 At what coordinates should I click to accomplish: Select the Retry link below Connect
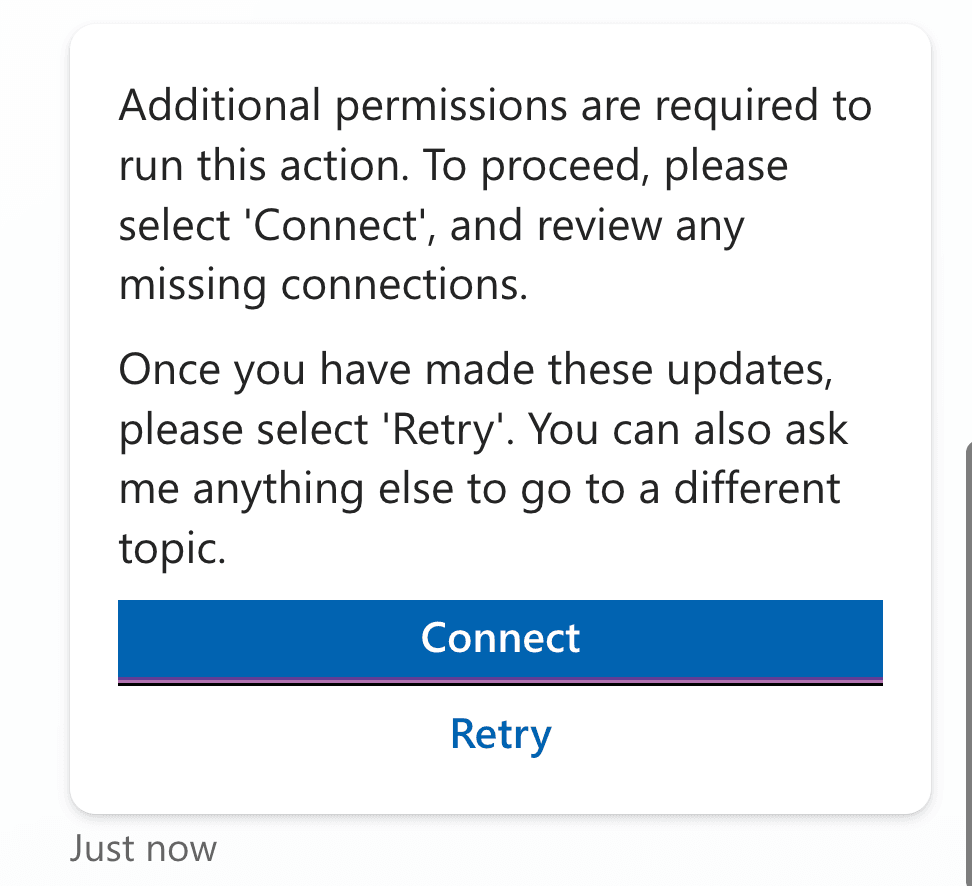[x=500, y=733]
